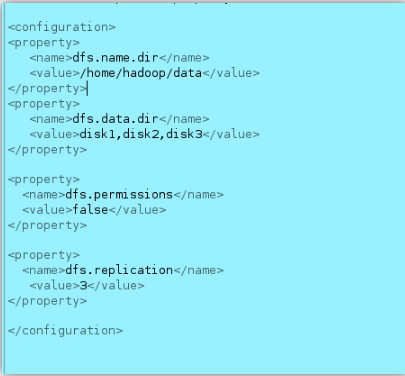Click the closing configuration tag
The image size is (405, 376).
coord(65,331)
